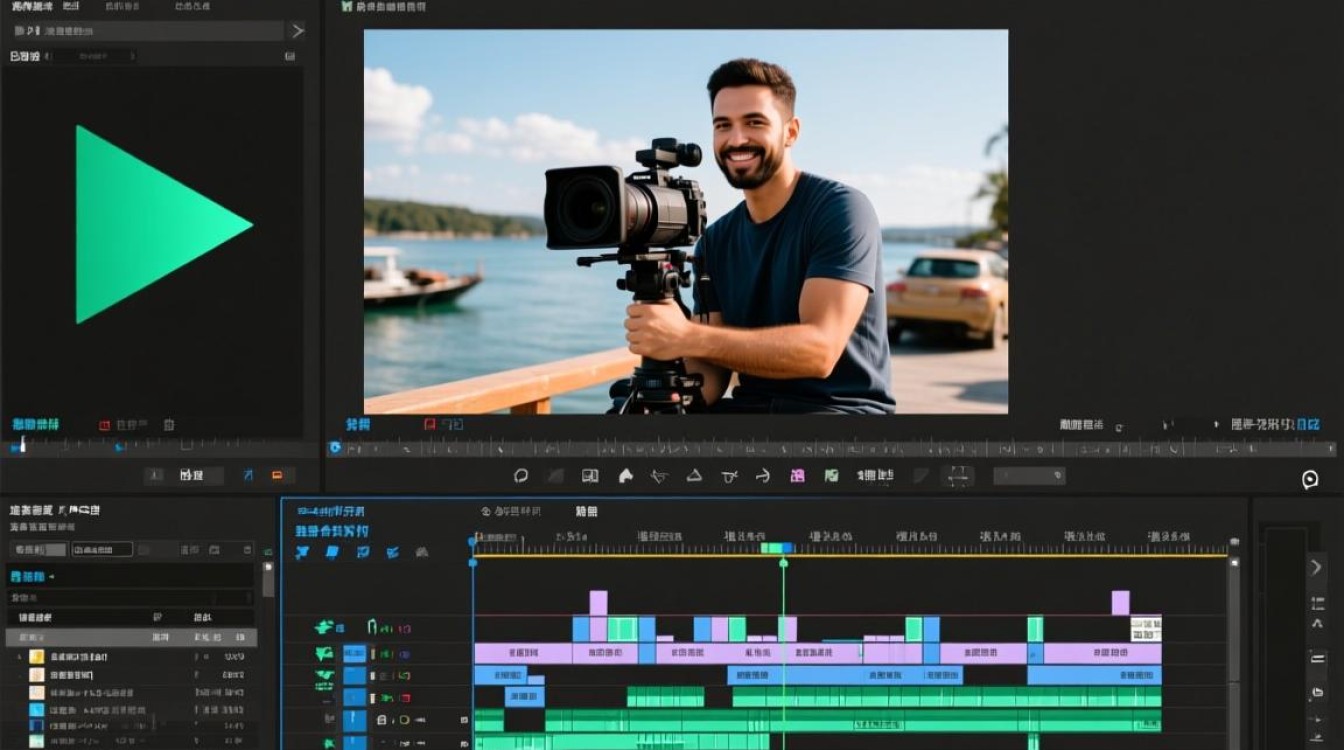Toggle the blue target box on the third track
1344x750 pixels.
click(x=355, y=676)
